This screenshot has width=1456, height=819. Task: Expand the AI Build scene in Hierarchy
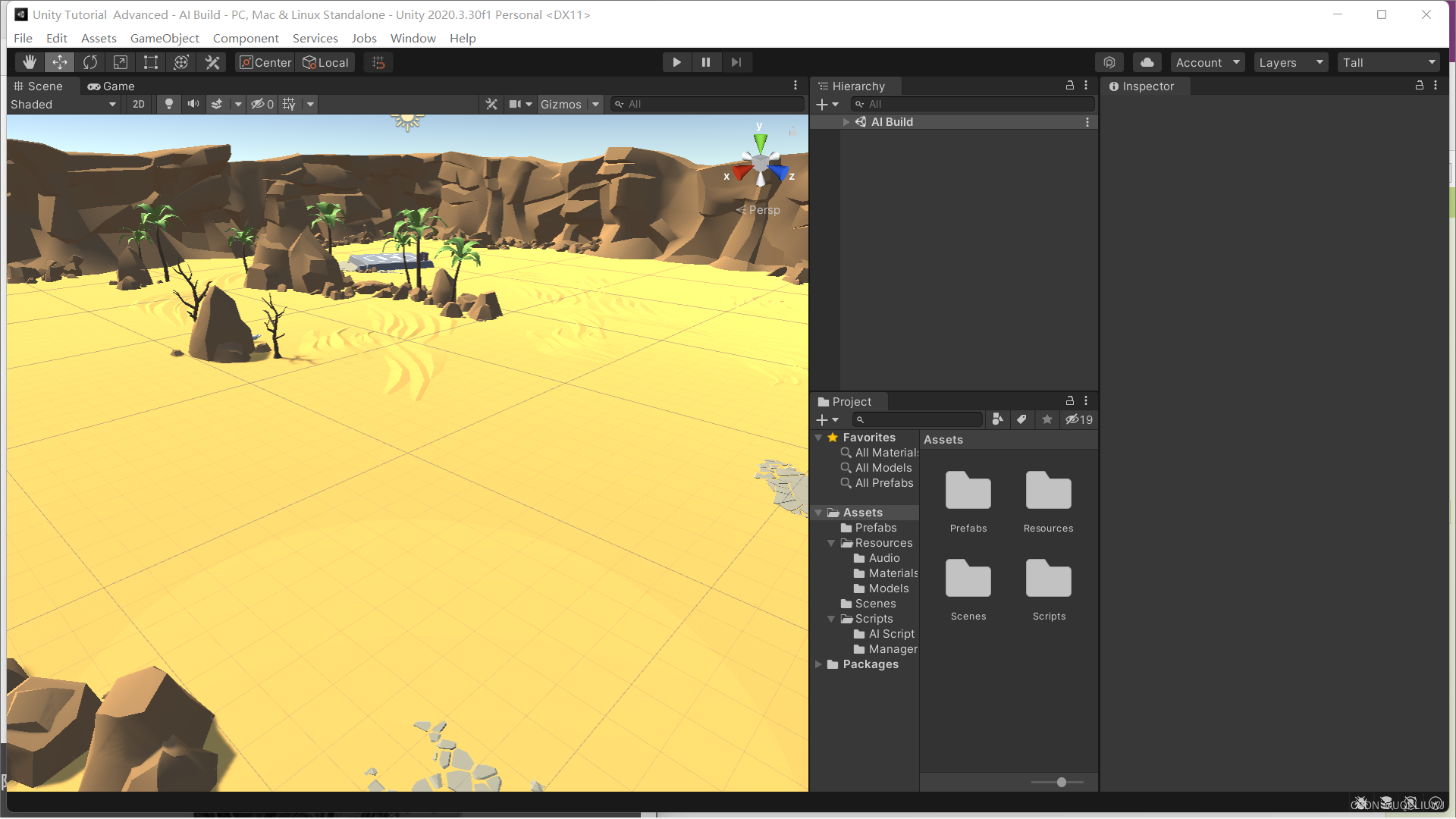[x=846, y=121]
